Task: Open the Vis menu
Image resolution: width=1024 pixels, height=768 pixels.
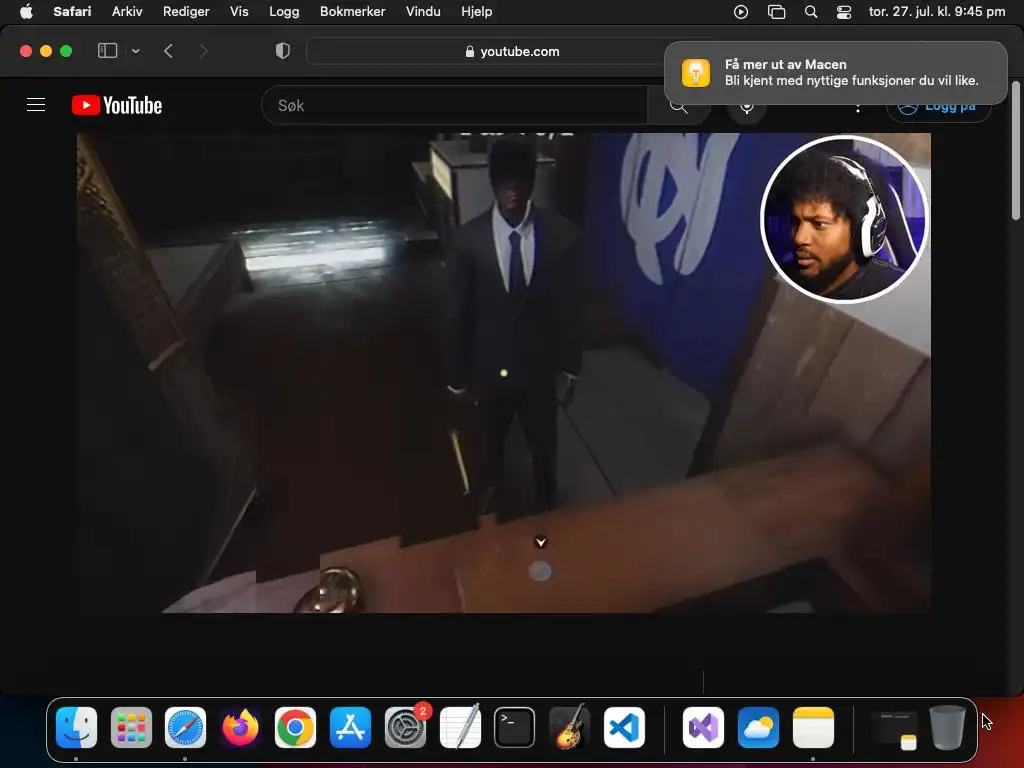Action: [x=239, y=11]
